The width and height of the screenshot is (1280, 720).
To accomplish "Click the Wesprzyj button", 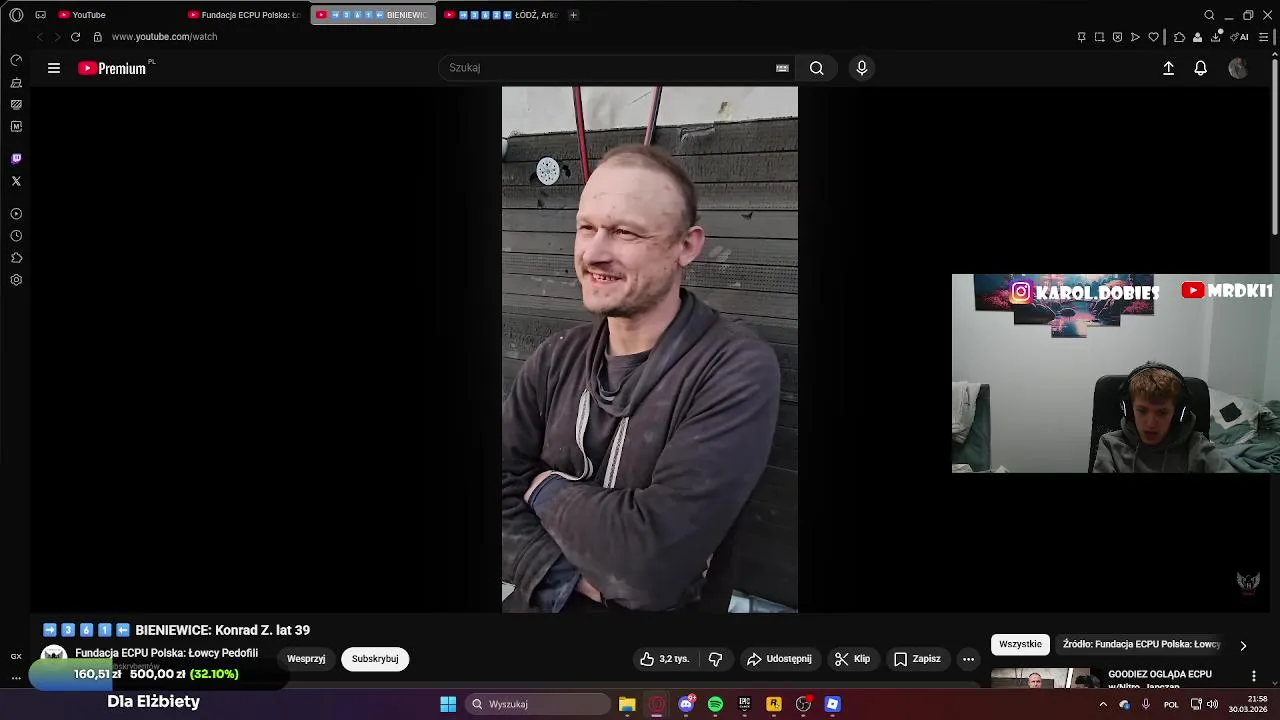I will [x=306, y=659].
